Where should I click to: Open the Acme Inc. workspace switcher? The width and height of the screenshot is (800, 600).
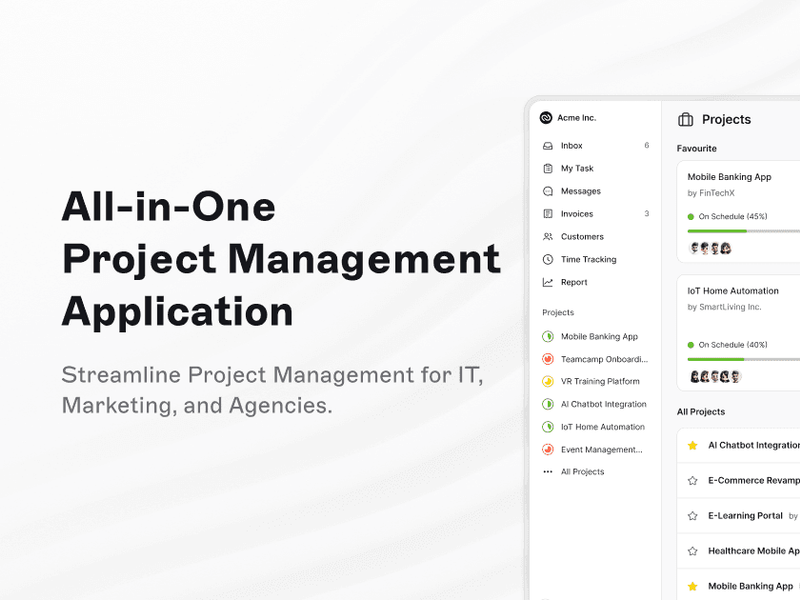pyautogui.click(x=568, y=118)
